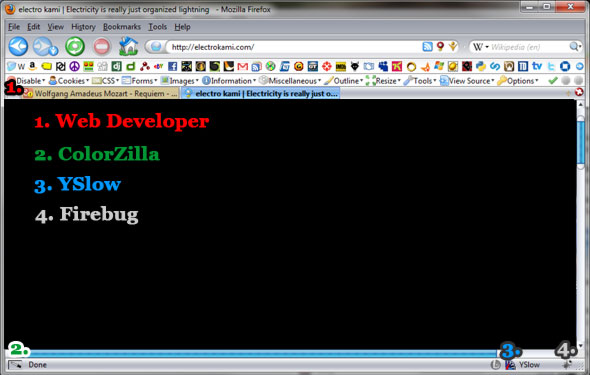Go to the Home page icon

(x=128, y=46)
